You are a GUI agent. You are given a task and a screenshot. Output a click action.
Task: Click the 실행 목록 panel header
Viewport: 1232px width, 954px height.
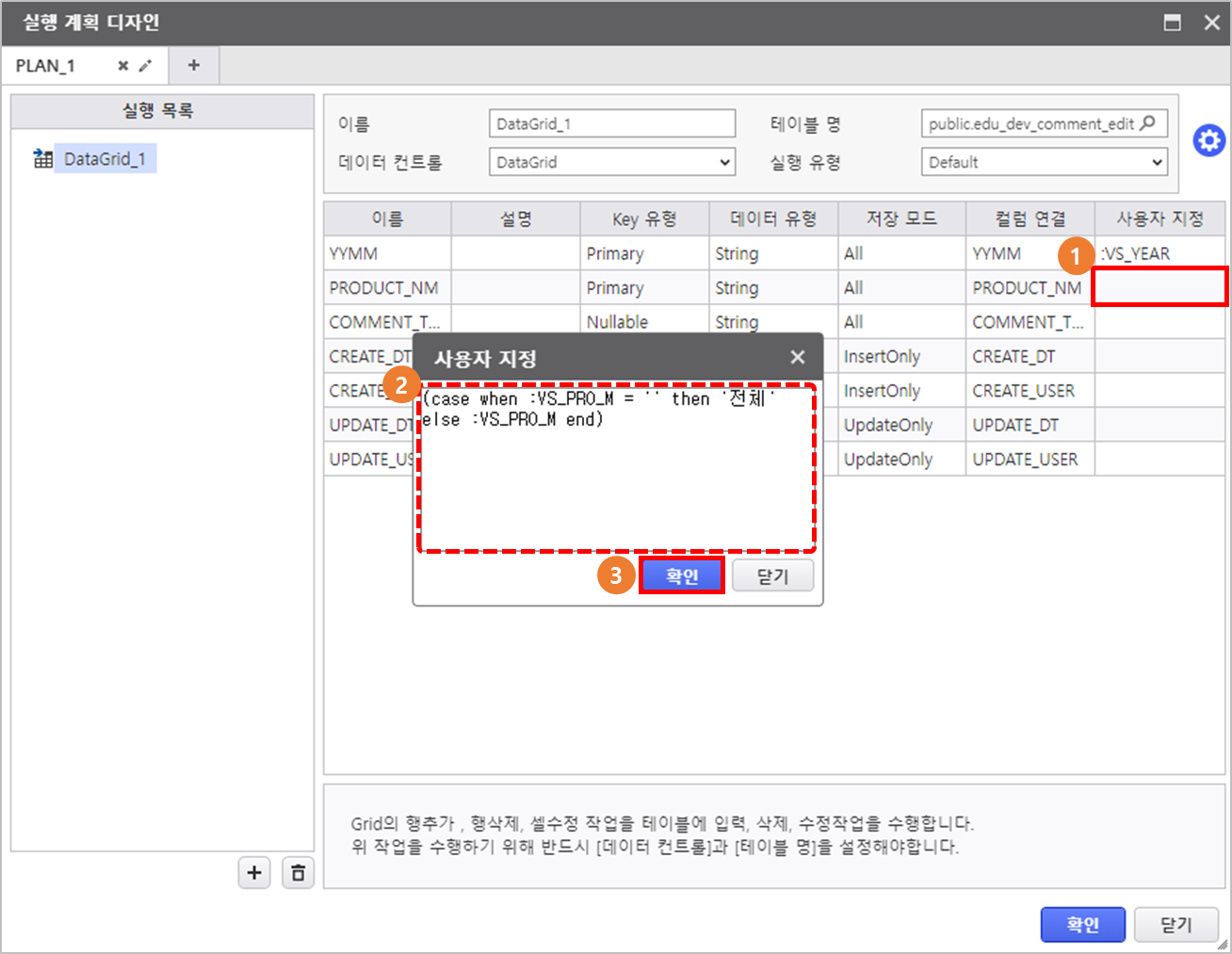point(162,111)
